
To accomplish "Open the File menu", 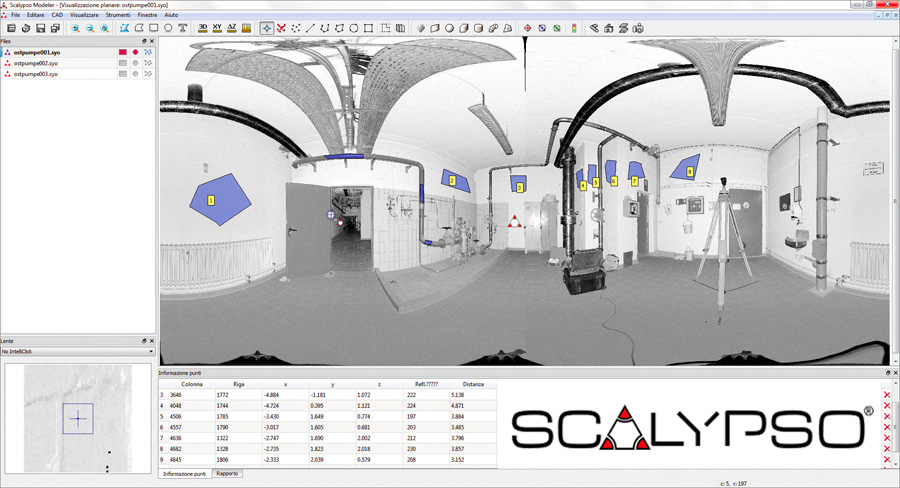I will (x=15, y=15).
